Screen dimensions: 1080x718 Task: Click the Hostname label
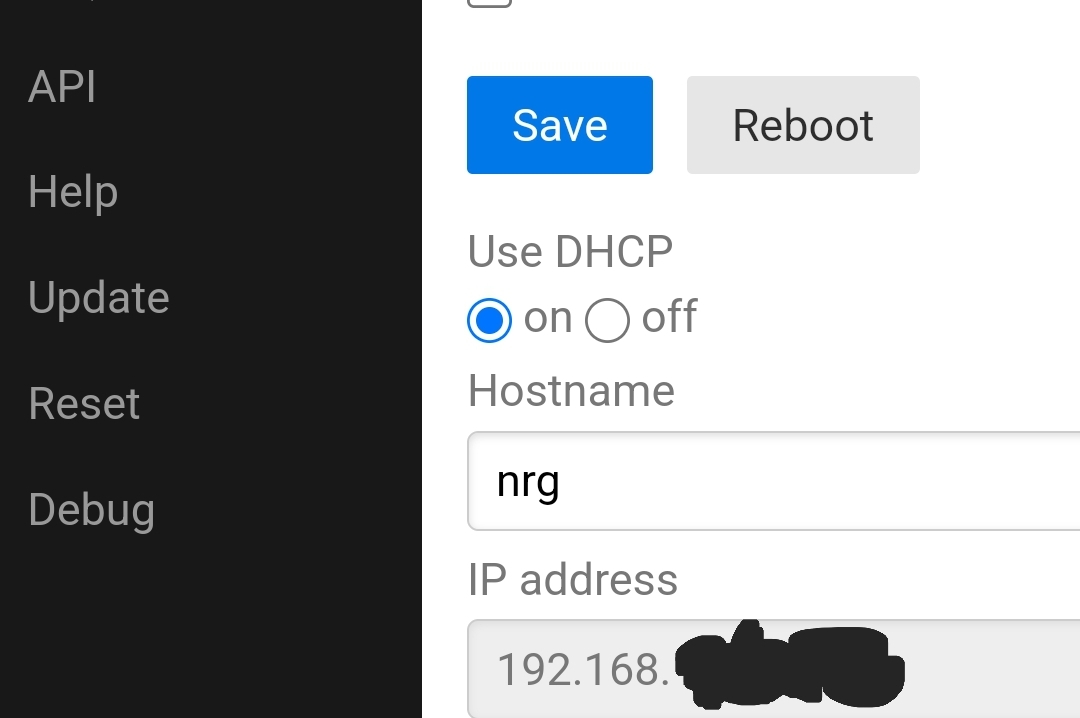571,391
